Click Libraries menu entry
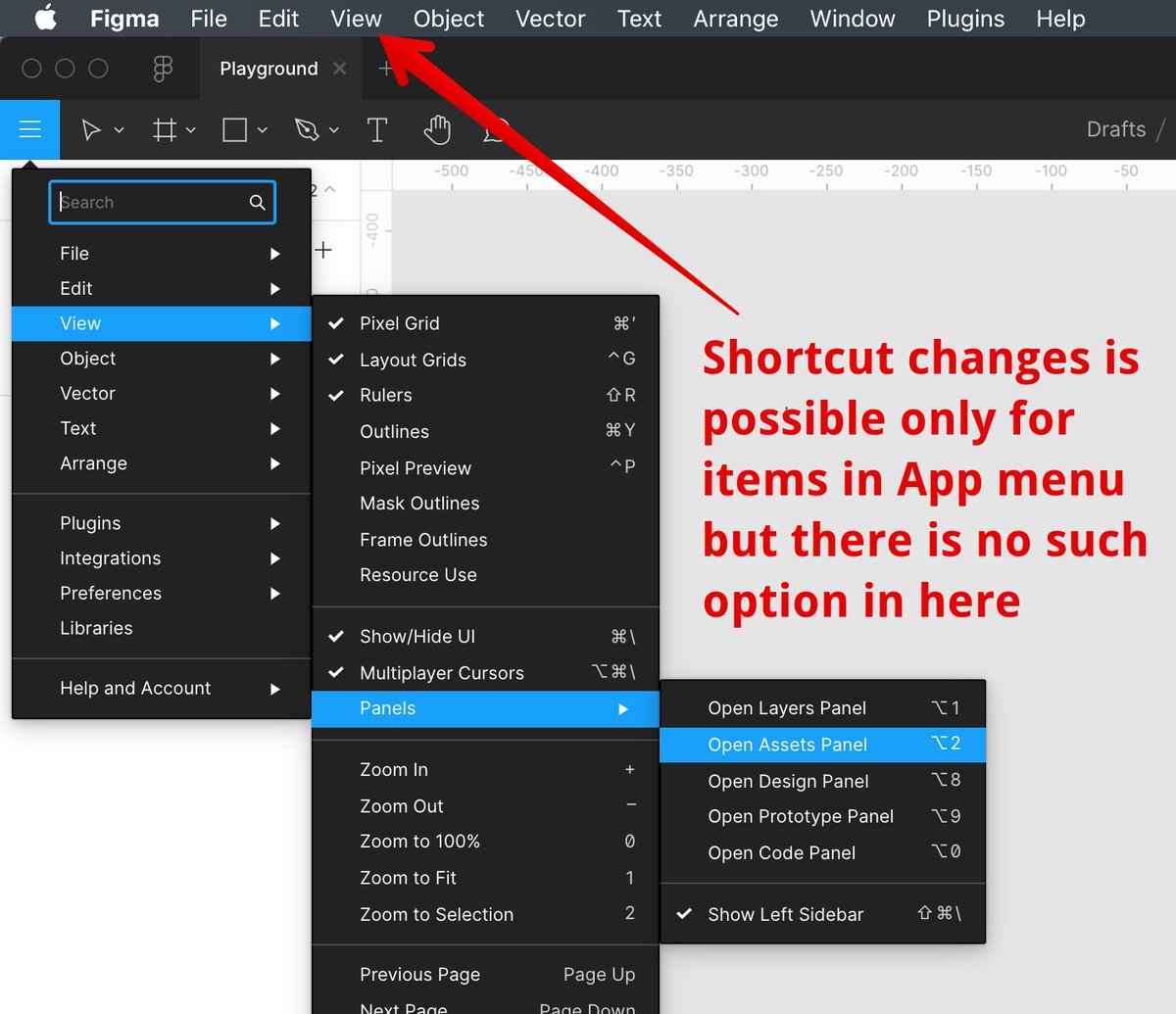 [162, 628]
